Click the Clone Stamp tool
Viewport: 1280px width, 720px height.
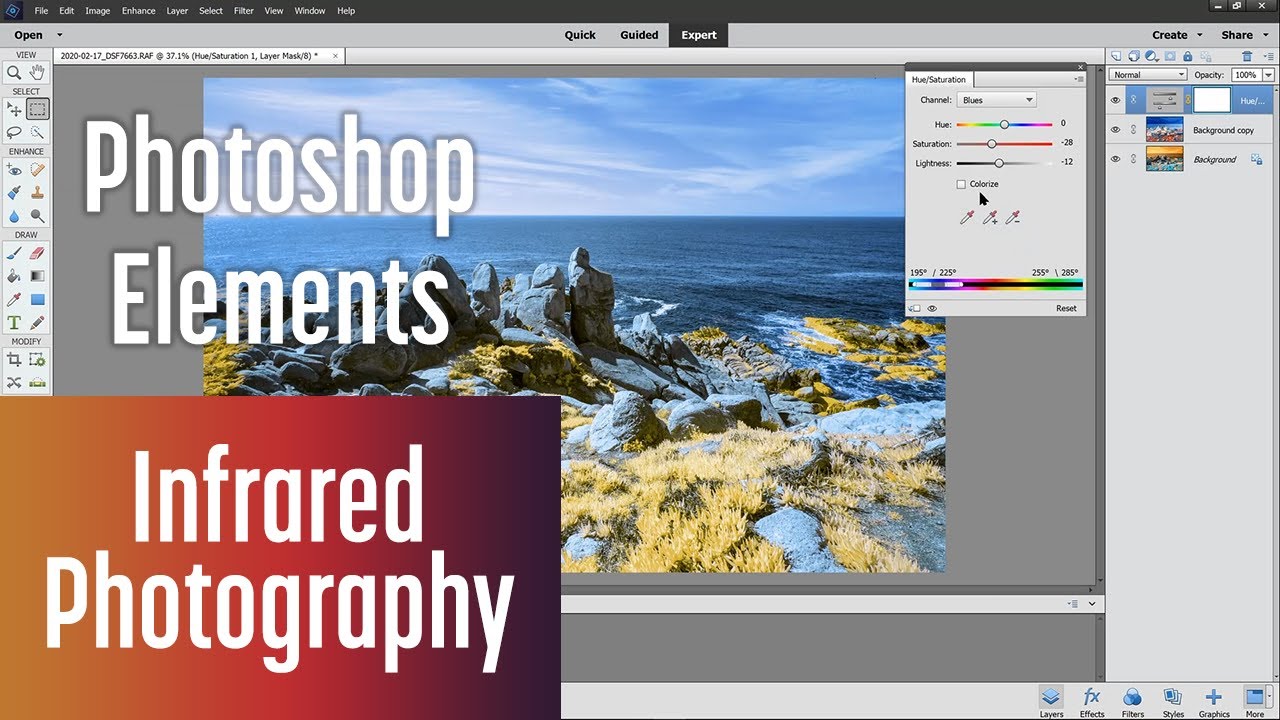37,192
